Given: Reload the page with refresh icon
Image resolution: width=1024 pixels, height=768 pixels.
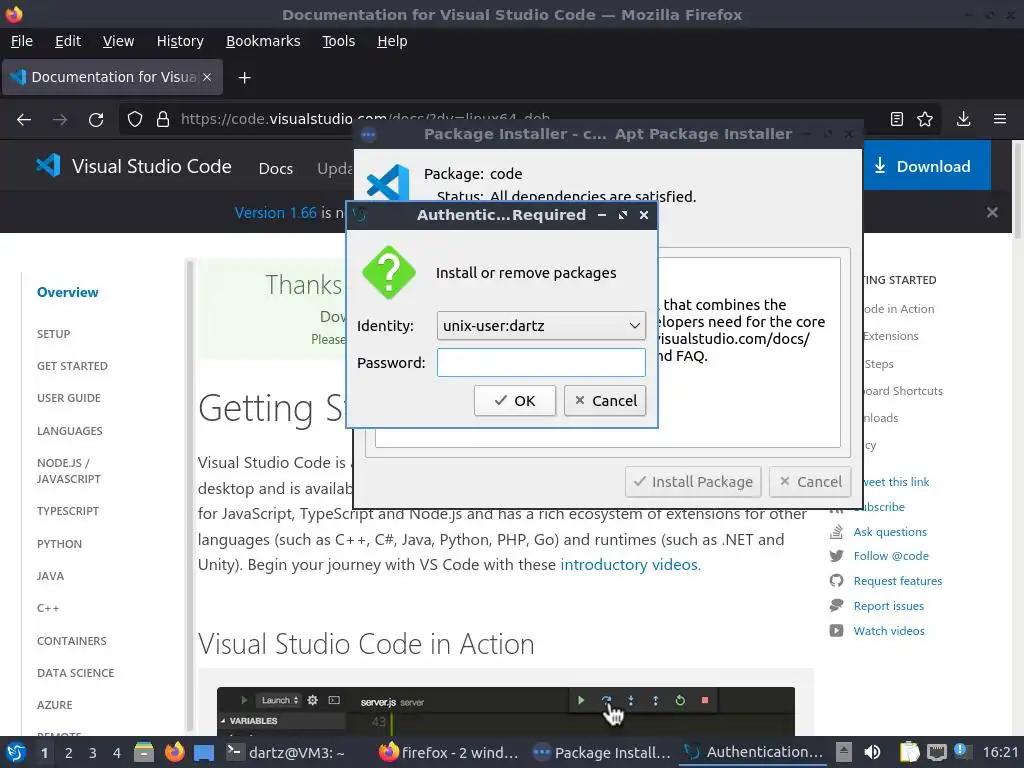Looking at the screenshot, I should point(96,120).
